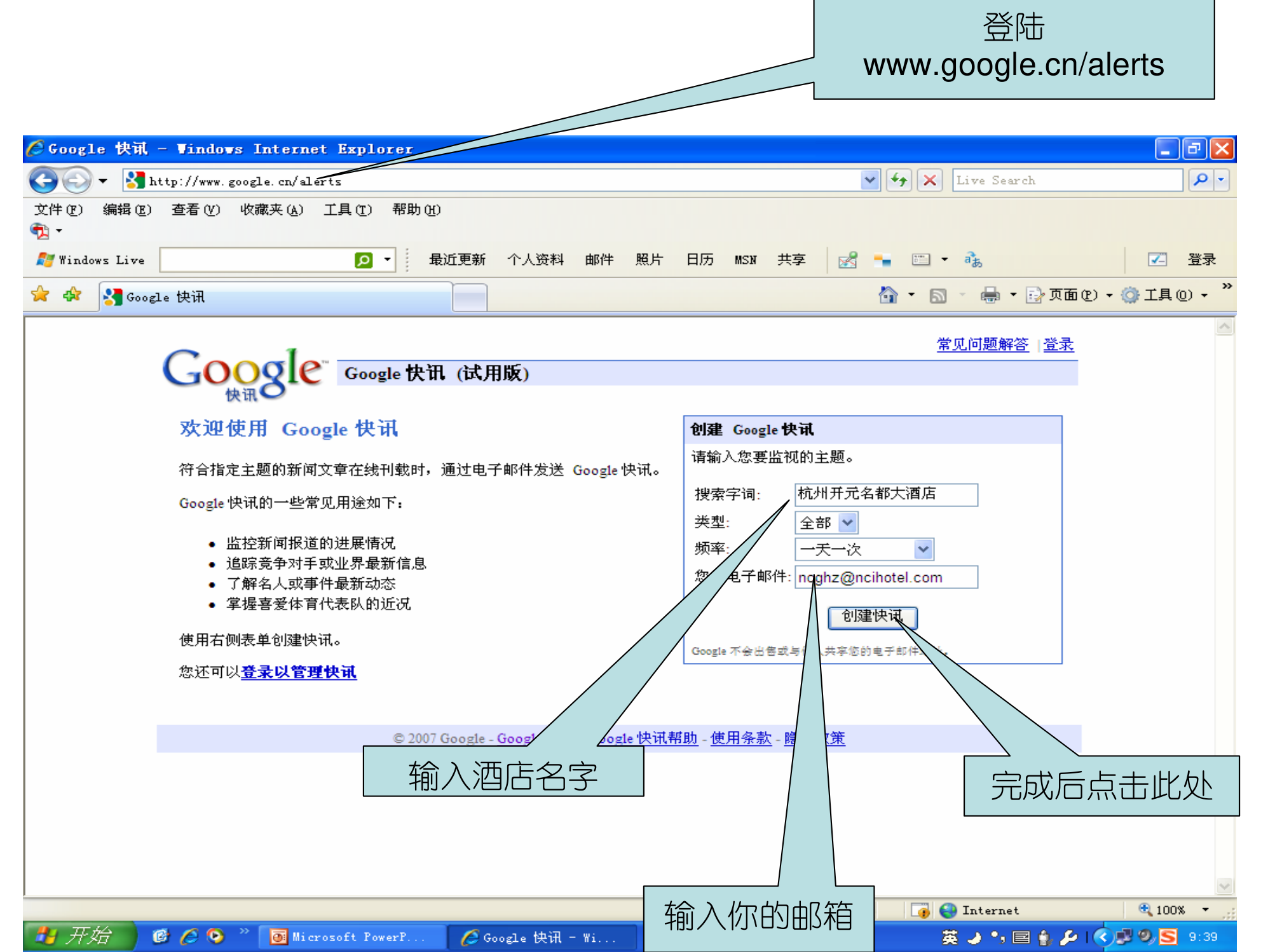Print the page with the printer icon
The height and width of the screenshot is (952, 1268).
point(990,295)
